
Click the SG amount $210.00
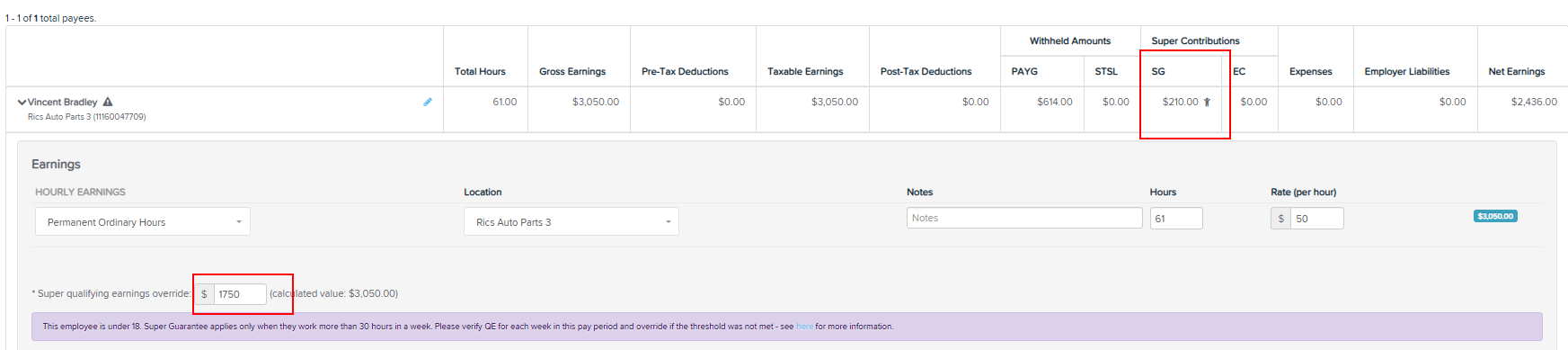[1180, 102]
